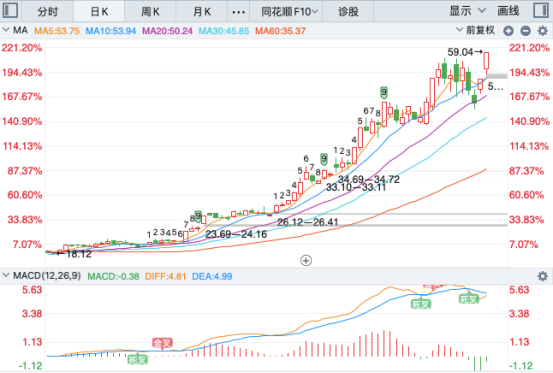The image size is (553, 373).
Task: Click the leftmost 死叉 marker in MACD panel
Action: [x=137, y=360]
